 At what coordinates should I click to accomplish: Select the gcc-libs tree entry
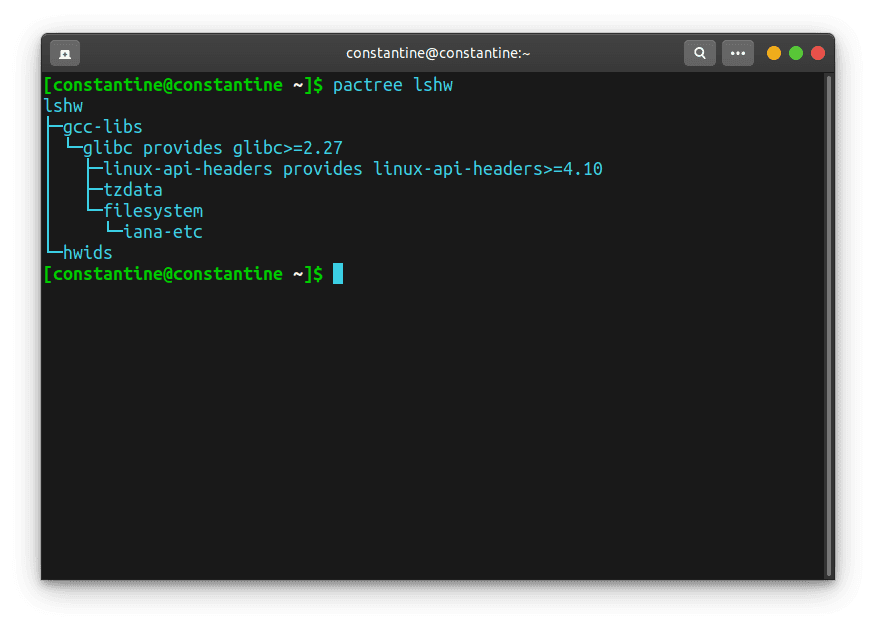[102, 127]
